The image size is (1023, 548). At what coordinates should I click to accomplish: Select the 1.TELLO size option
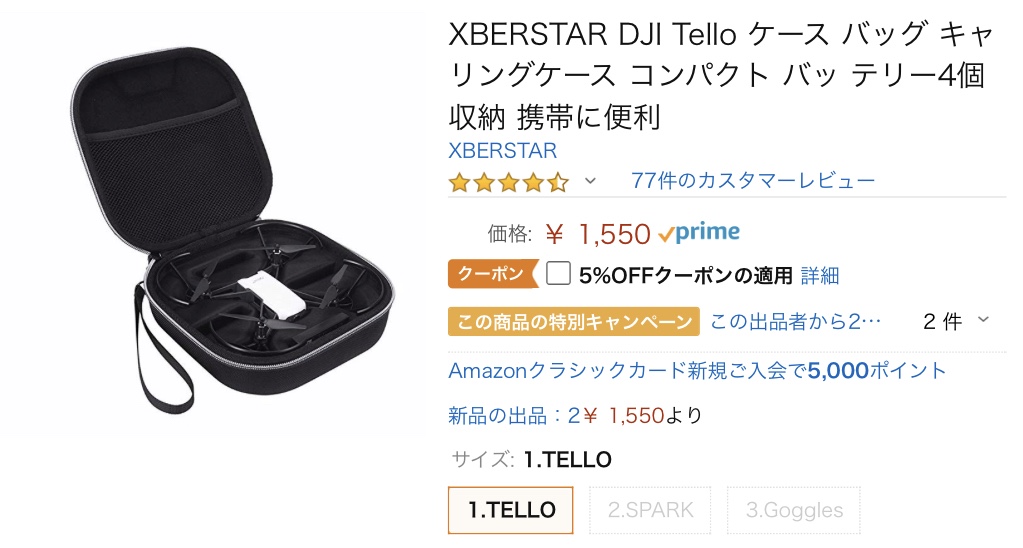[511, 510]
